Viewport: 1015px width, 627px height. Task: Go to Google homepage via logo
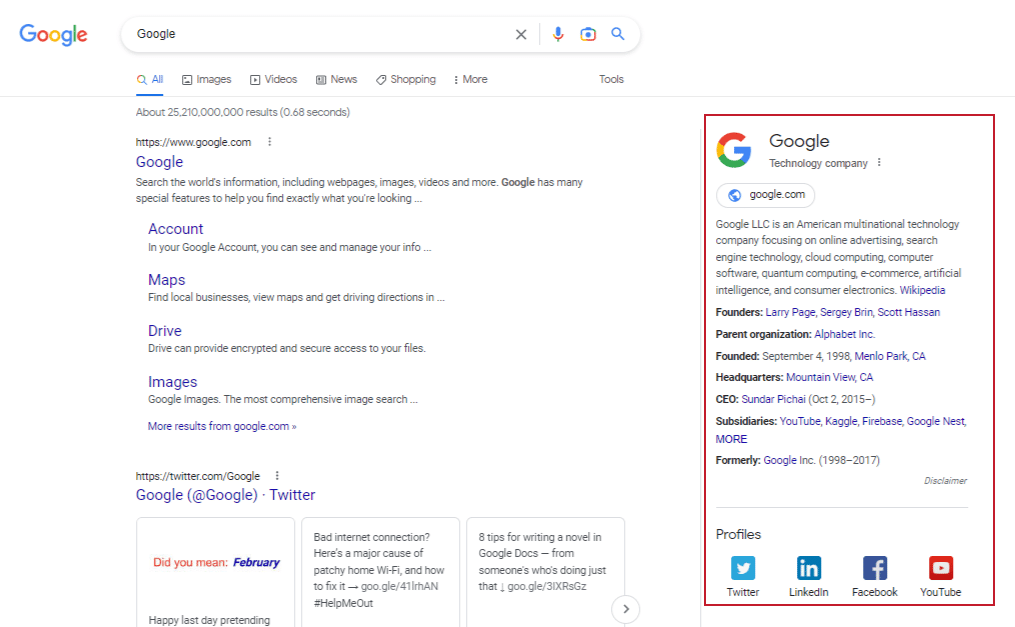[x=54, y=35]
